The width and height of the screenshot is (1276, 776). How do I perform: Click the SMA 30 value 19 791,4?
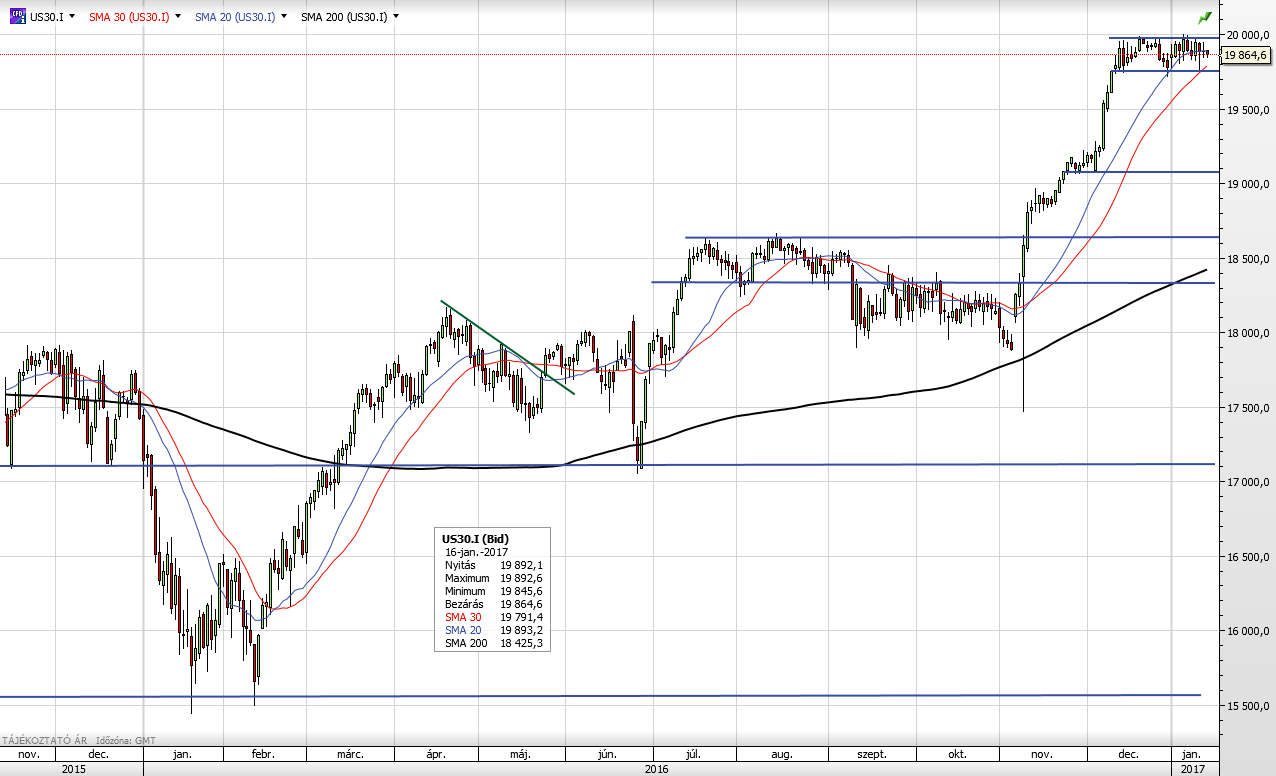point(521,617)
